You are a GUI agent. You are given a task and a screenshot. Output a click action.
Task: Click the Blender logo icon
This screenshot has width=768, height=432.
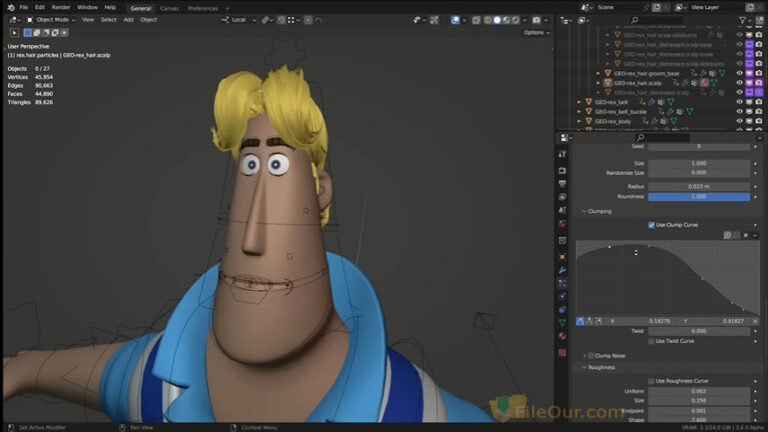pyautogui.click(x=11, y=7)
